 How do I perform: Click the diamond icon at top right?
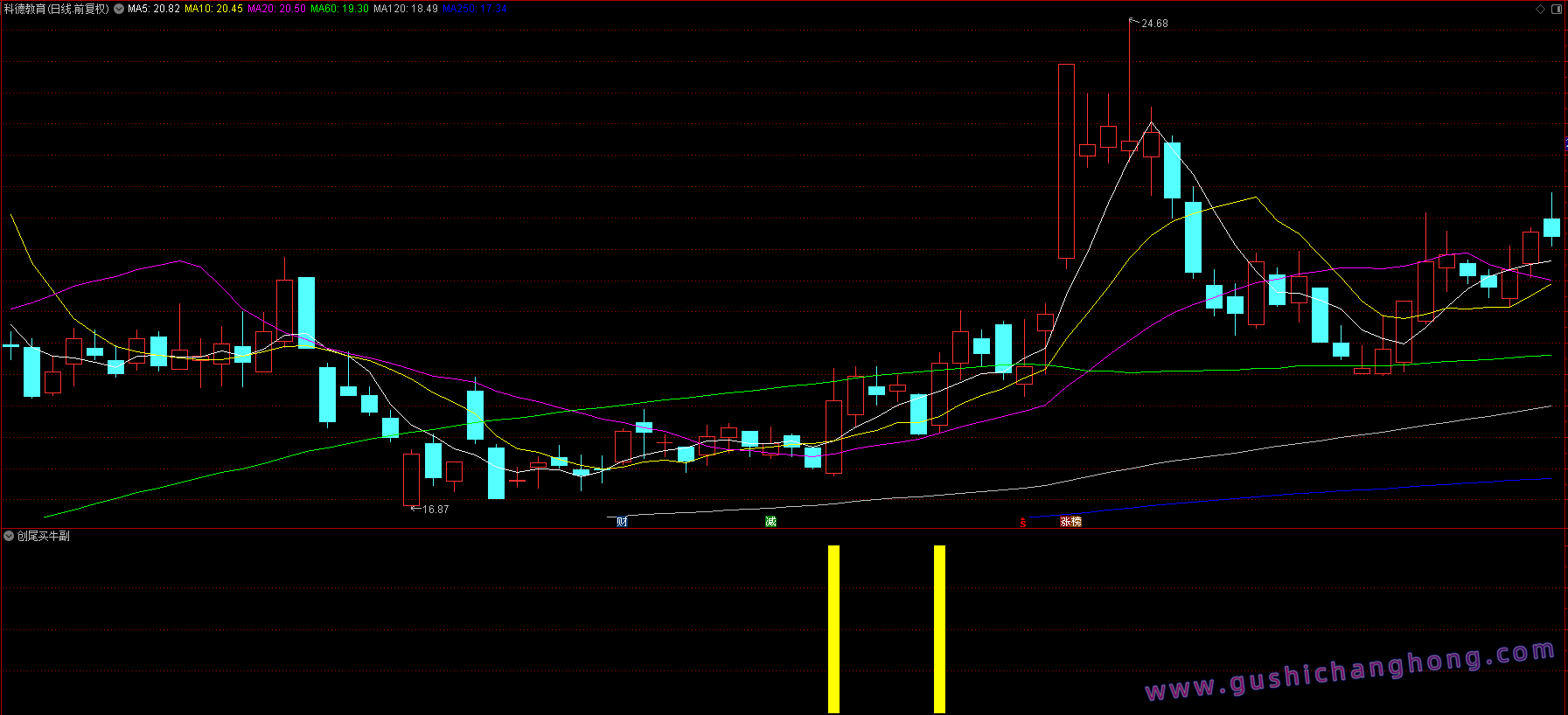(1540, 9)
